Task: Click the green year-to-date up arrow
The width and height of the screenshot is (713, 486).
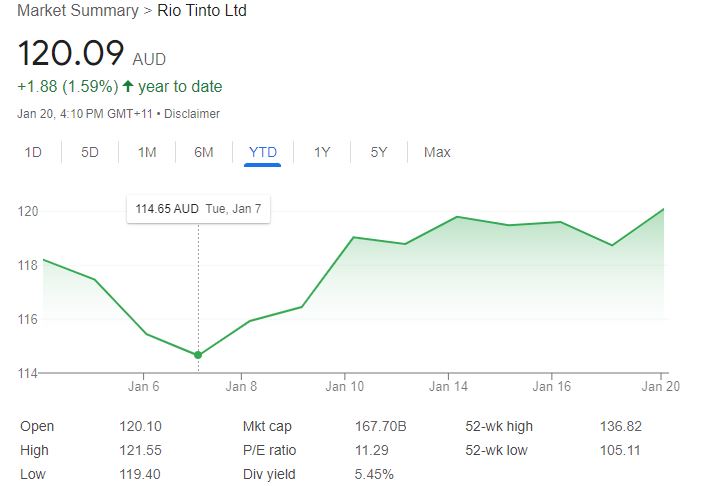Action: [x=128, y=87]
